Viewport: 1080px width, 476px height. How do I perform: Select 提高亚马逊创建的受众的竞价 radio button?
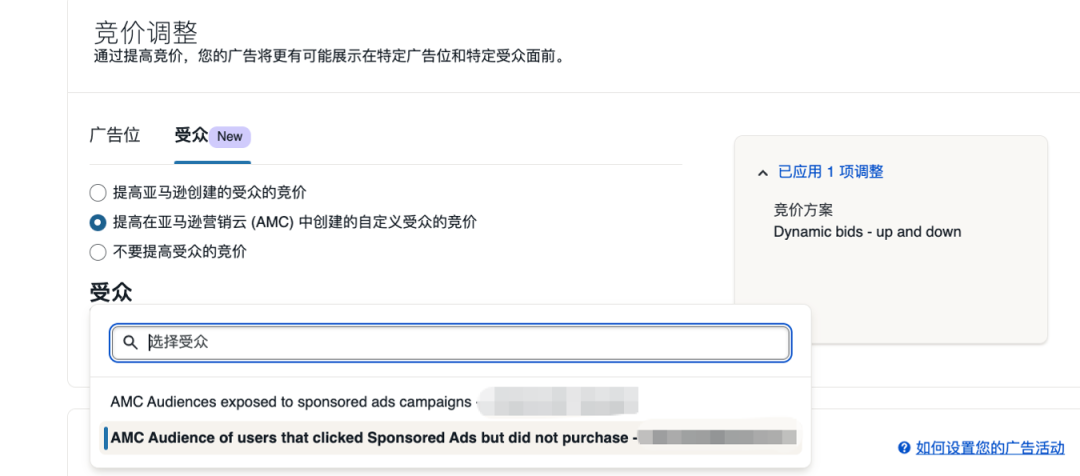point(98,192)
